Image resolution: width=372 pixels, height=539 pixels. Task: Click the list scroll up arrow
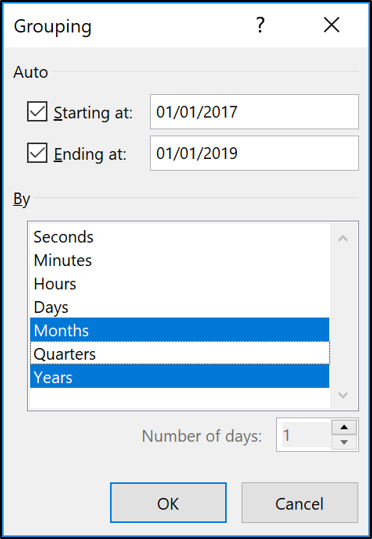[x=343, y=239]
